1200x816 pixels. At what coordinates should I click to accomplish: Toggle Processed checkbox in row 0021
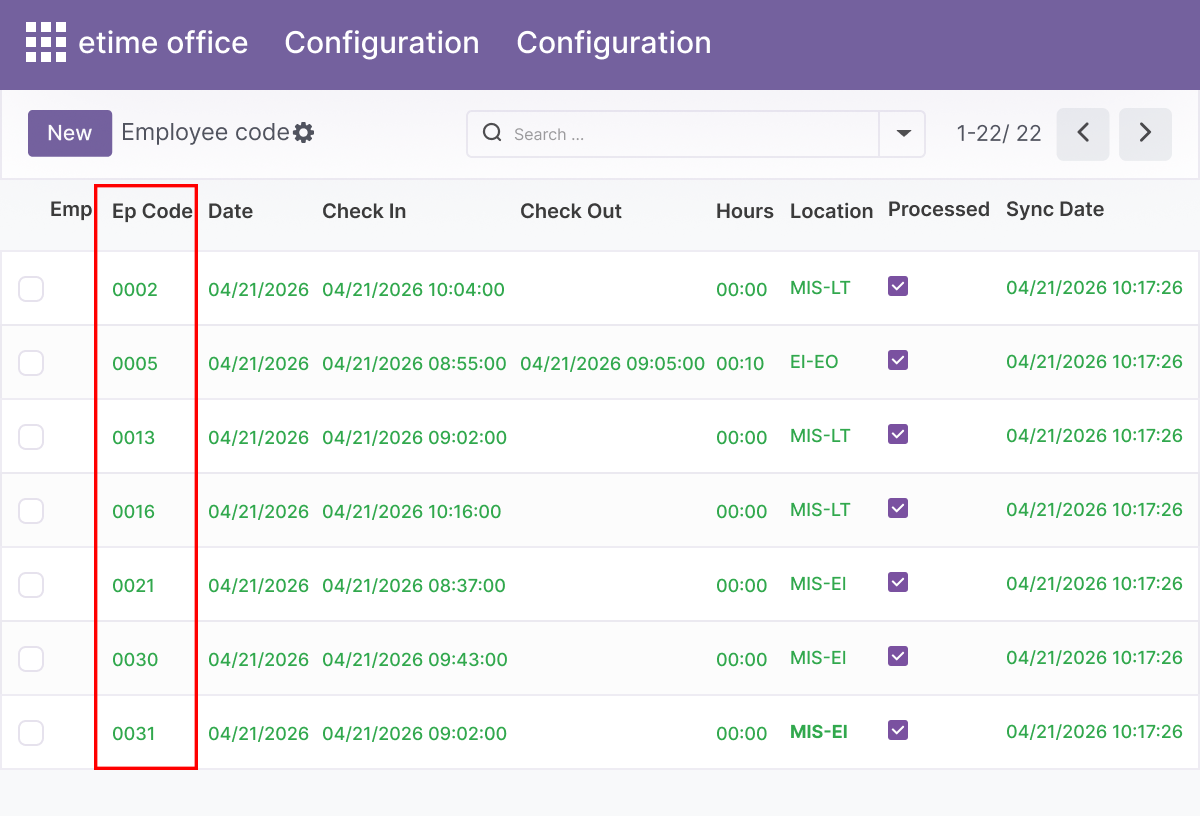[x=898, y=582]
